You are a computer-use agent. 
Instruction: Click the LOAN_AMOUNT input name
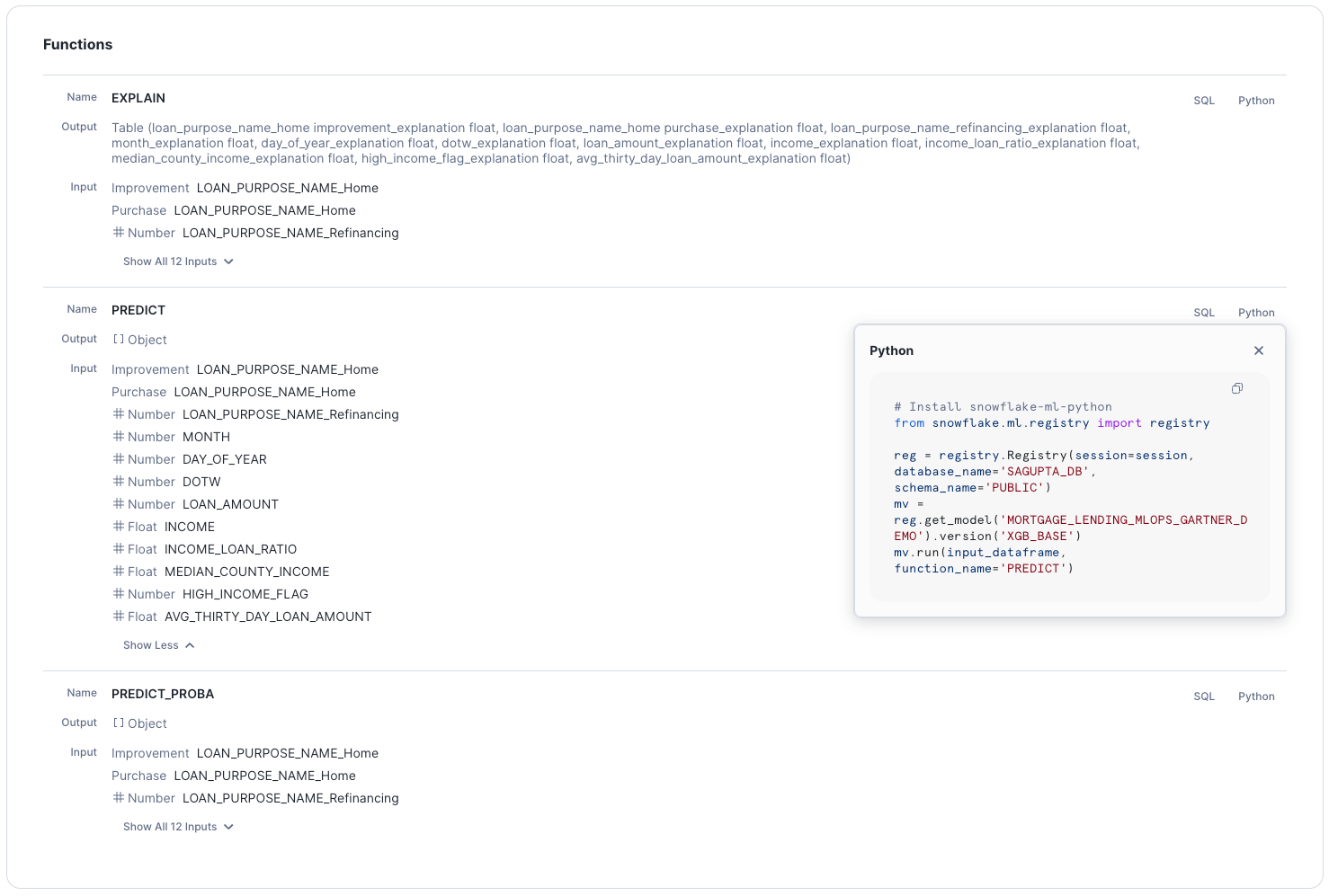tap(231, 504)
